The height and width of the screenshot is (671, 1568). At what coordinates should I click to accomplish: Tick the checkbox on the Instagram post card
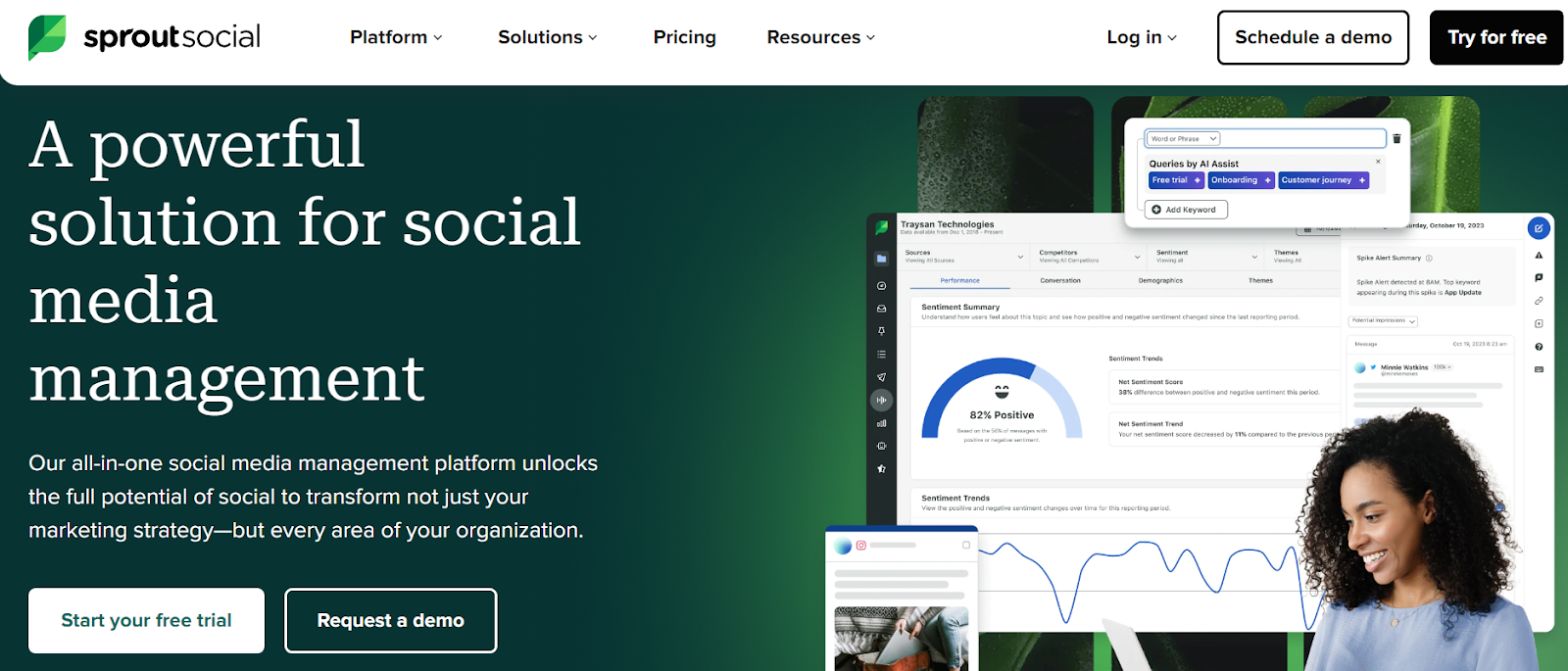(966, 546)
